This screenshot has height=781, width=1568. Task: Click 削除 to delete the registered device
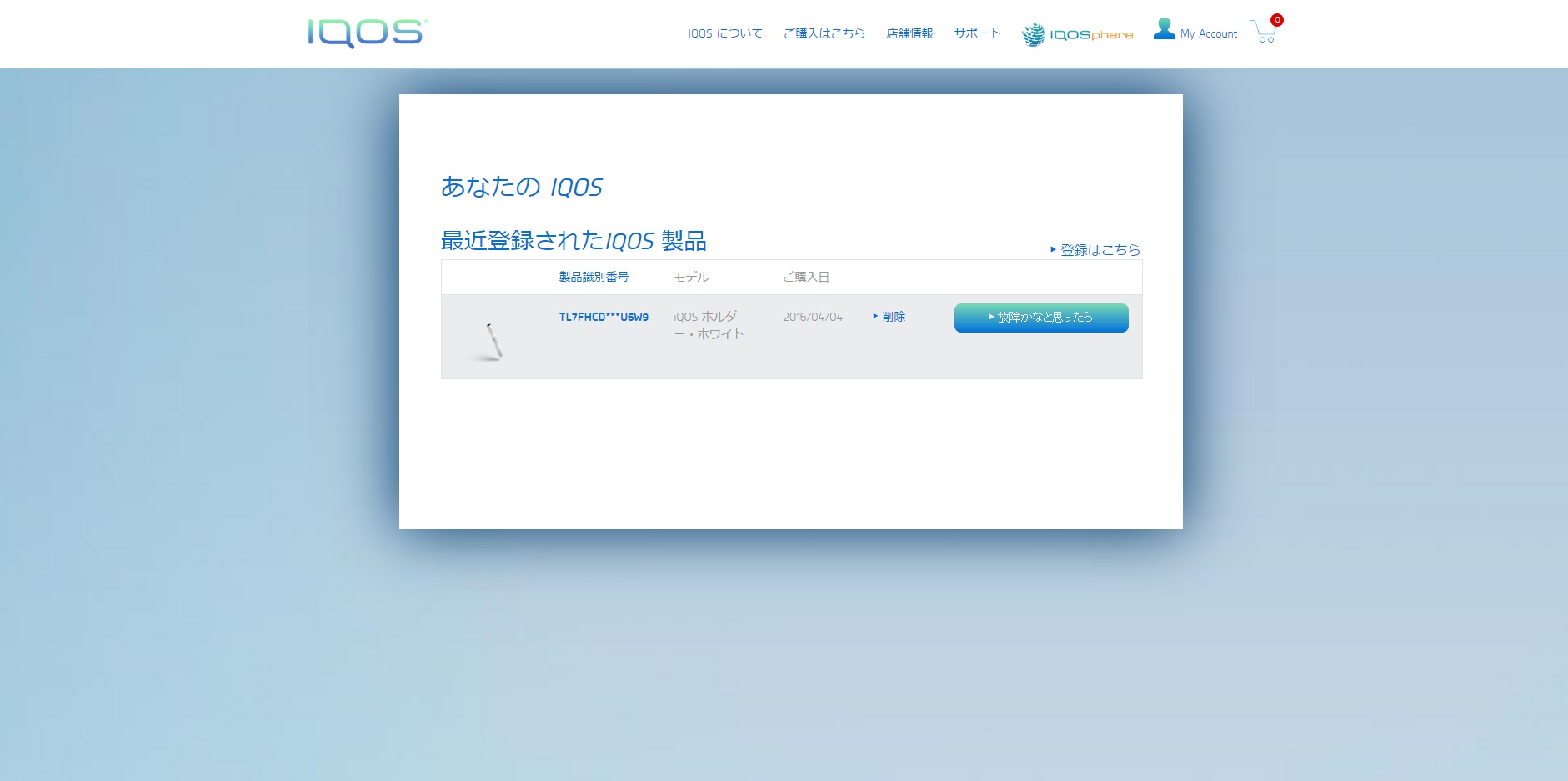(x=894, y=317)
